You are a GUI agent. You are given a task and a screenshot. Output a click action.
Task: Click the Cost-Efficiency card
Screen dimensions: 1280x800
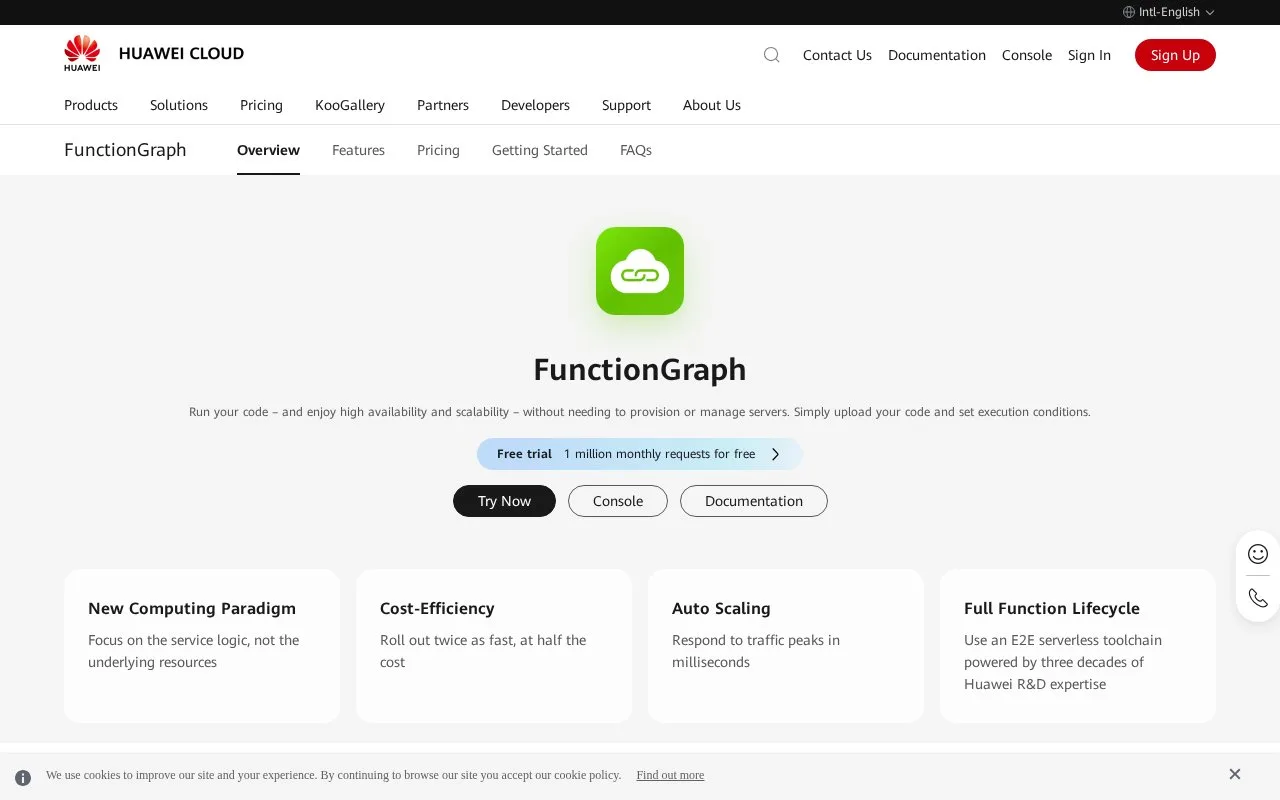(494, 646)
